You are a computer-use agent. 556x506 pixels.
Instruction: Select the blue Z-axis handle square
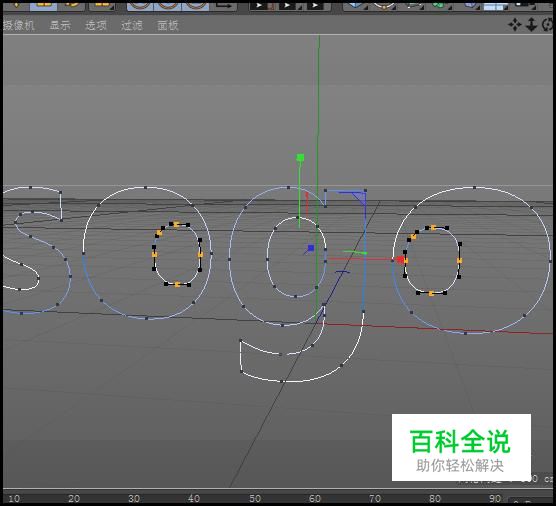311,248
